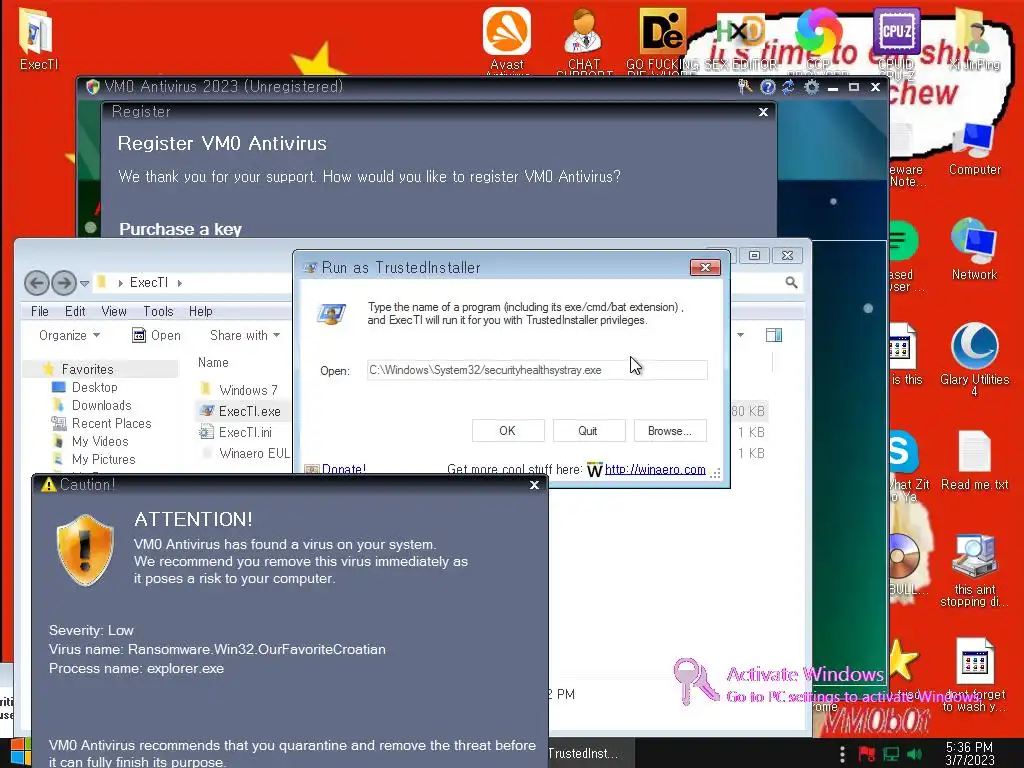Go back in ExecTI Explorer window

37,283
